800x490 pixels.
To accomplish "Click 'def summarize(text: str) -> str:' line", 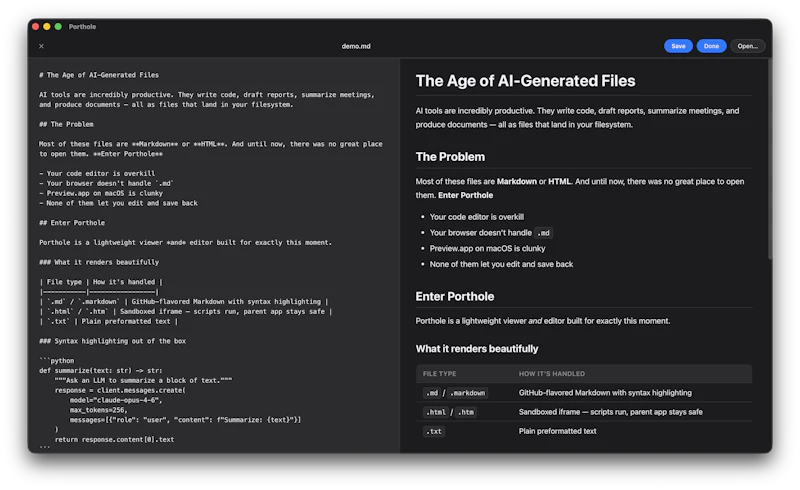I will click(x=101, y=371).
